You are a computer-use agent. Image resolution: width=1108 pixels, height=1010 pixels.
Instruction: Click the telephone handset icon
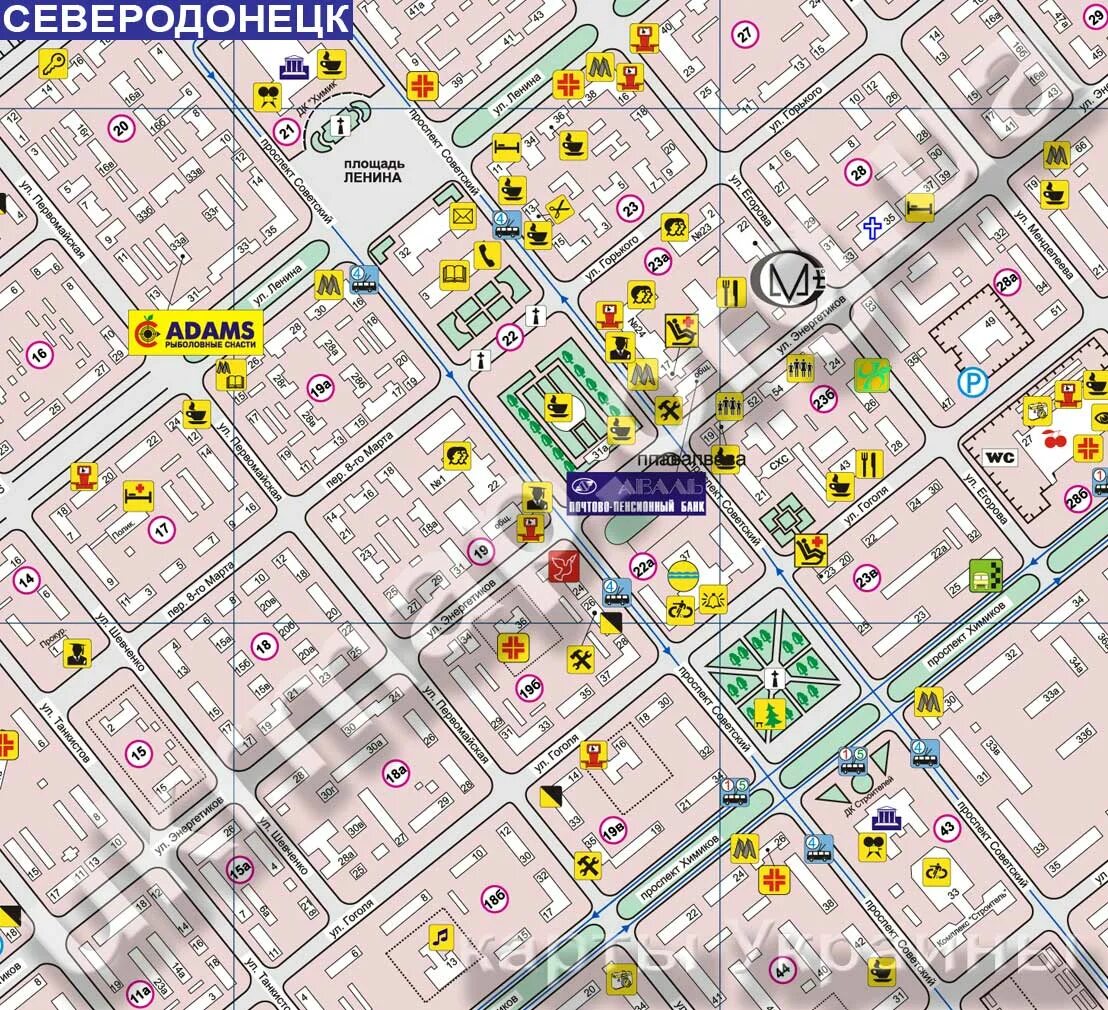(487, 255)
